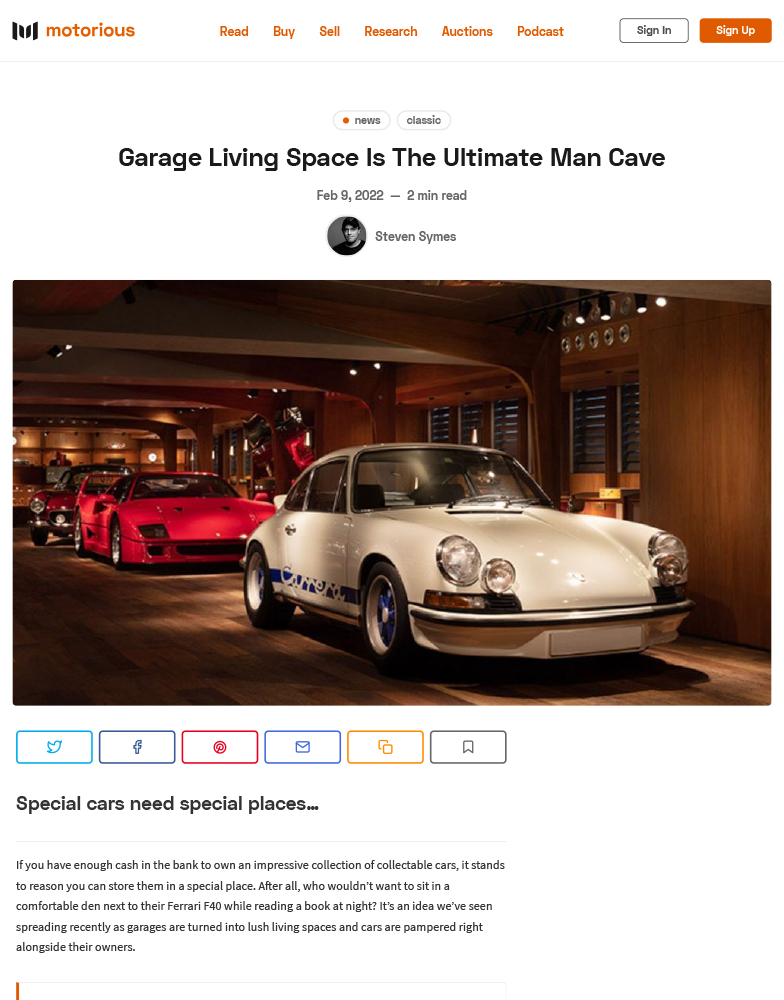Viewport: 784px width, 1000px height.
Task: Select the classic tag
Action: tap(424, 120)
